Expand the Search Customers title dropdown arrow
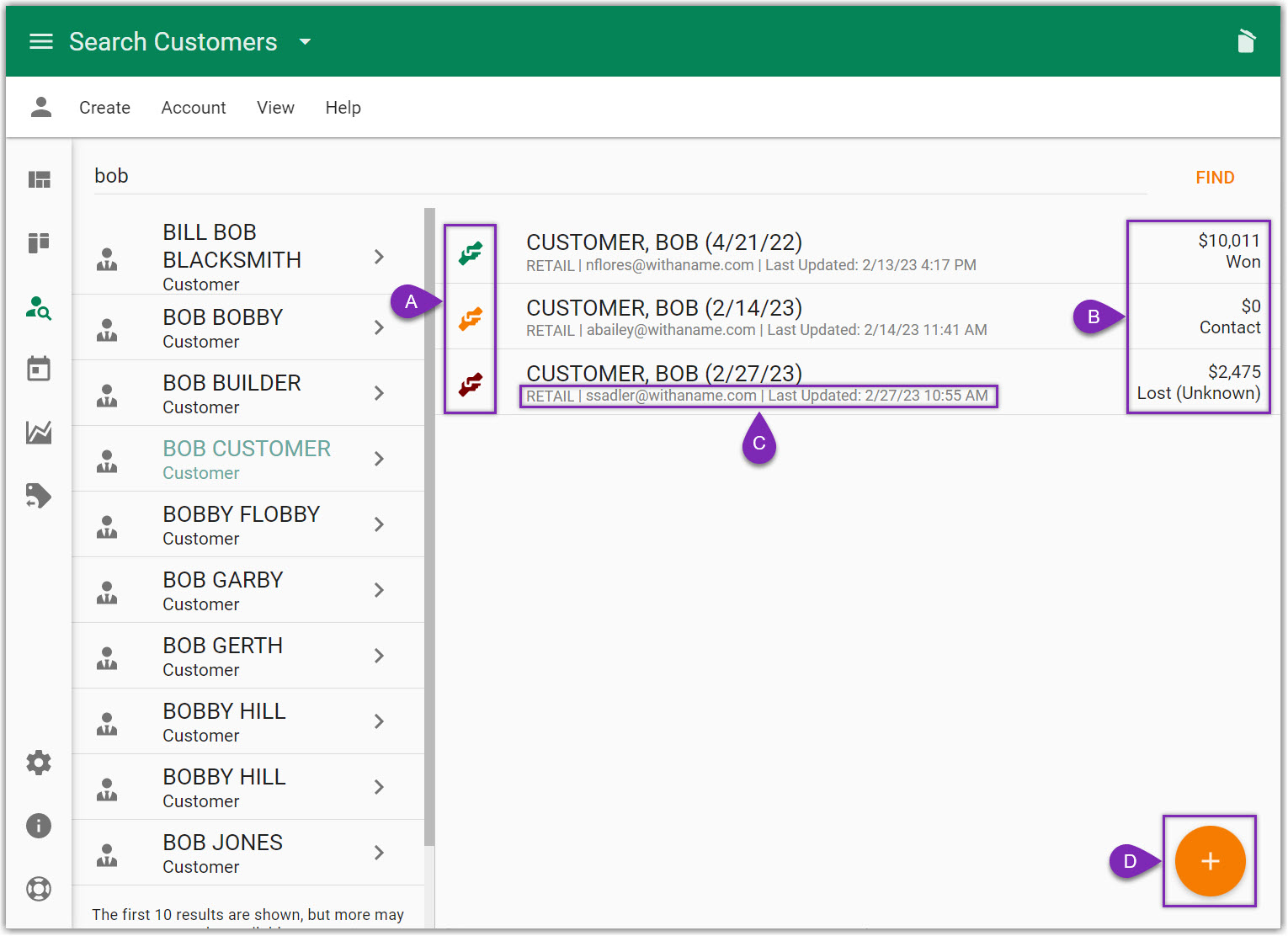This screenshot has height=936, width=1288. [x=305, y=42]
